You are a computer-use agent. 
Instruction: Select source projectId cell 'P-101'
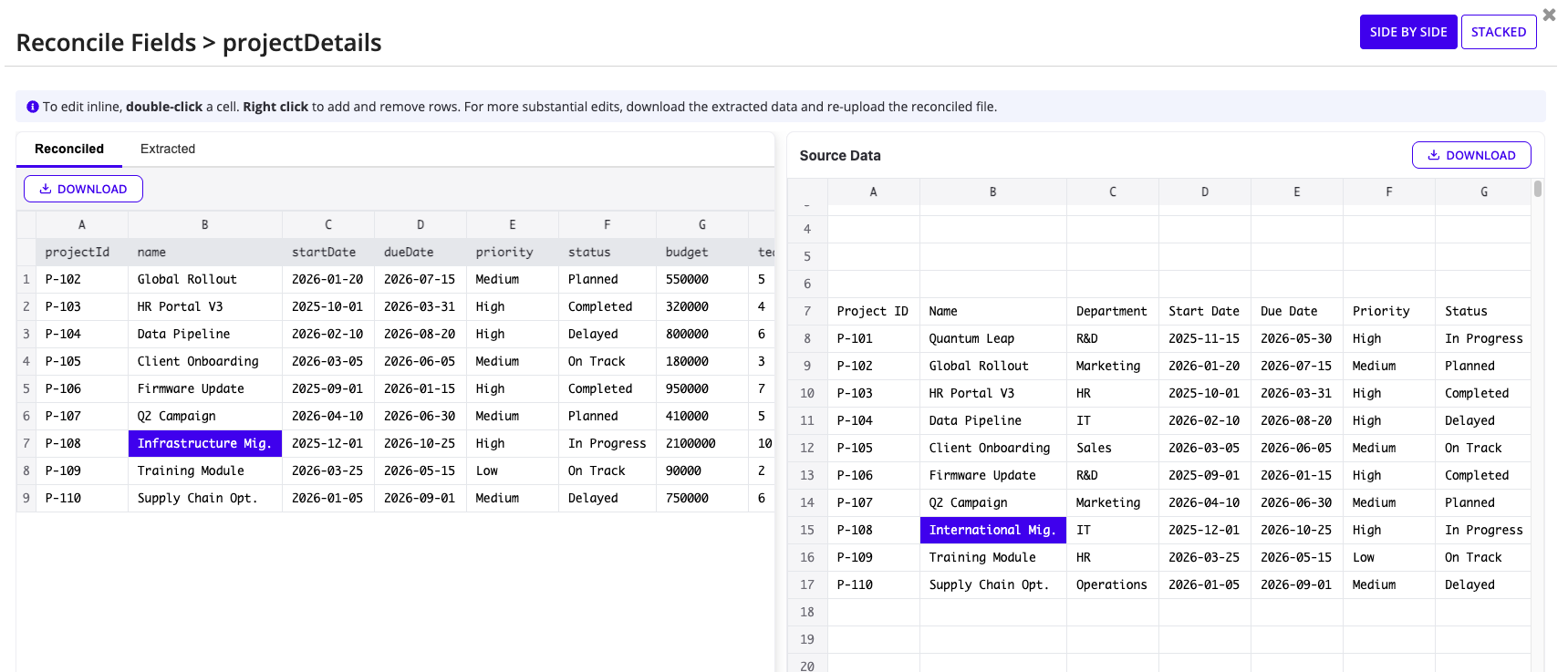[874, 338]
